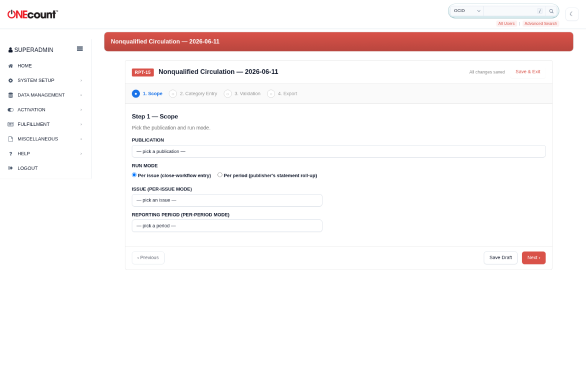
Task: Click the SUPERADMIN username label
Action: 34,50
